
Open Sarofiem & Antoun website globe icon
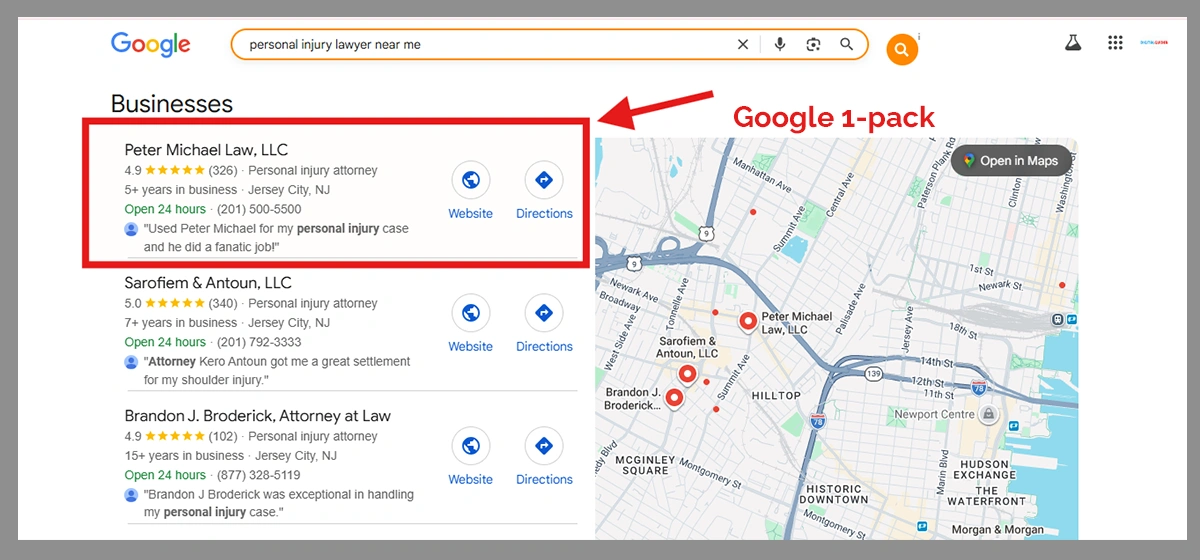470,313
